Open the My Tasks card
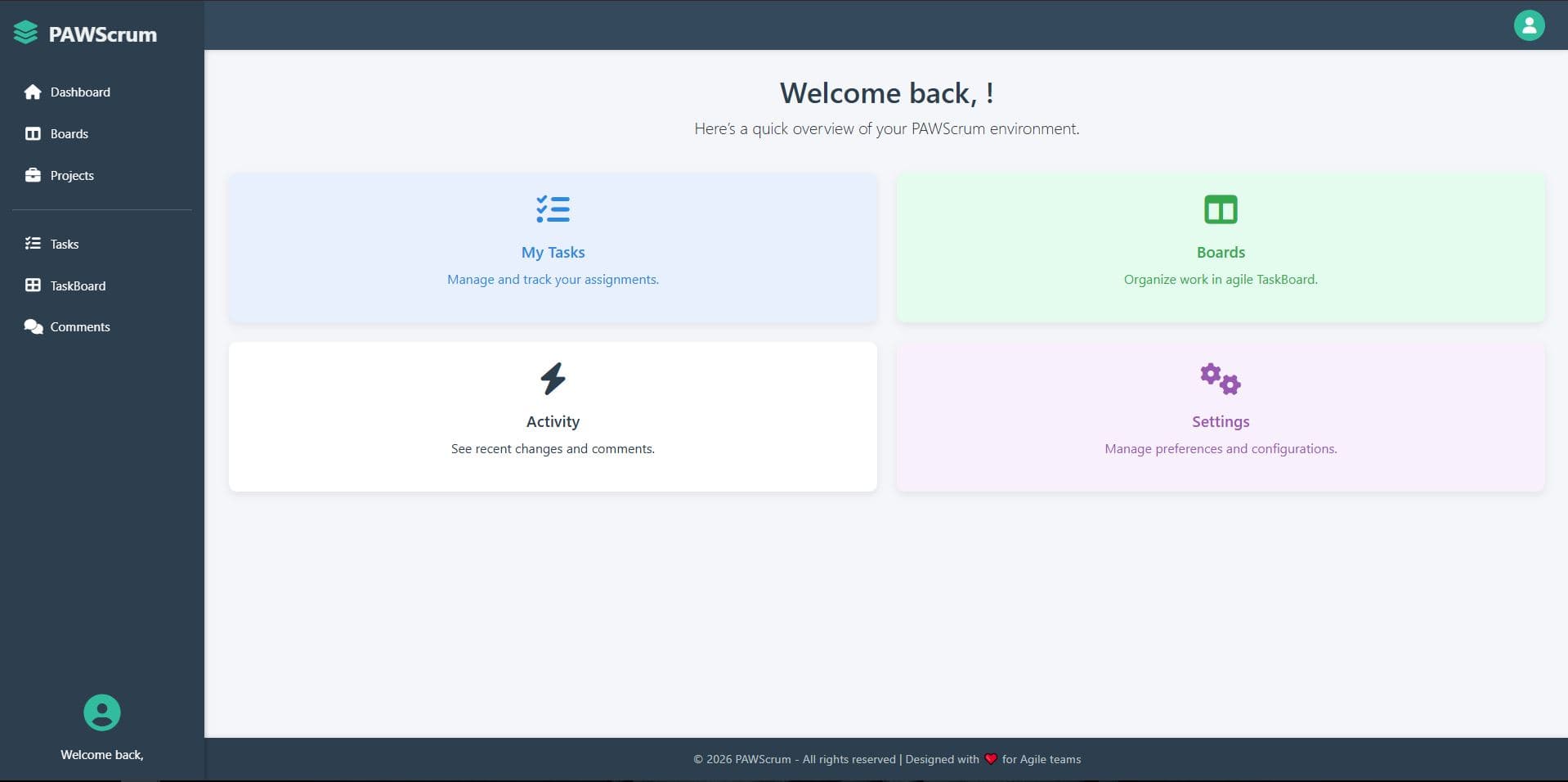Screen dimensions: 1568x782 click(x=553, y=247)
